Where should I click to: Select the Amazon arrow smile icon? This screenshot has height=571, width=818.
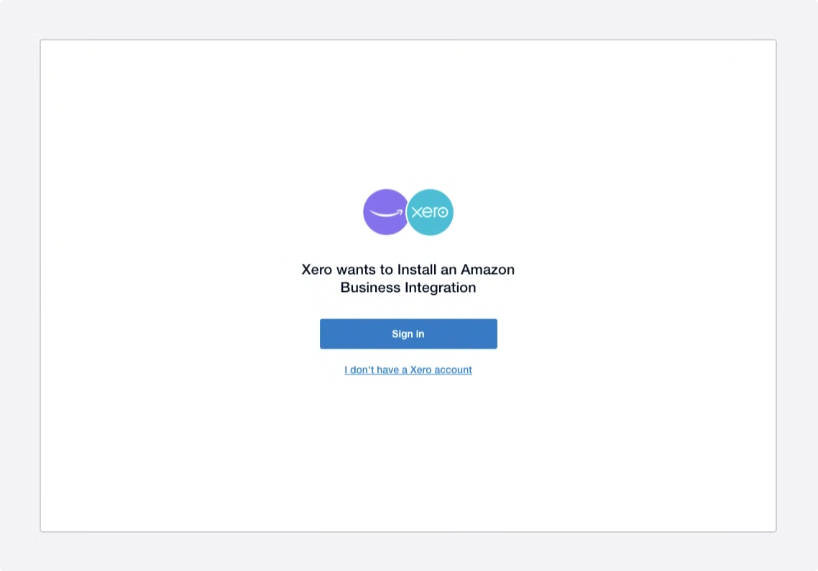tap(386, 212)
